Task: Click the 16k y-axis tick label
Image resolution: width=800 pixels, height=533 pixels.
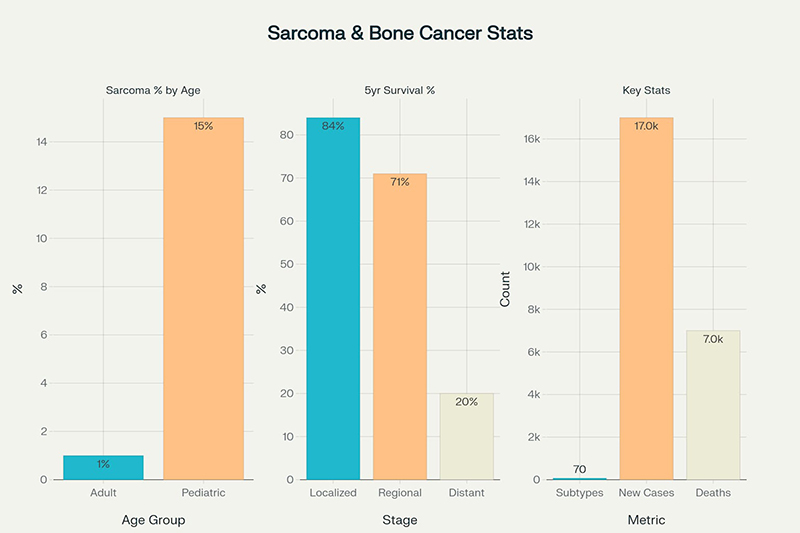Action: click(x=530, y=139)
